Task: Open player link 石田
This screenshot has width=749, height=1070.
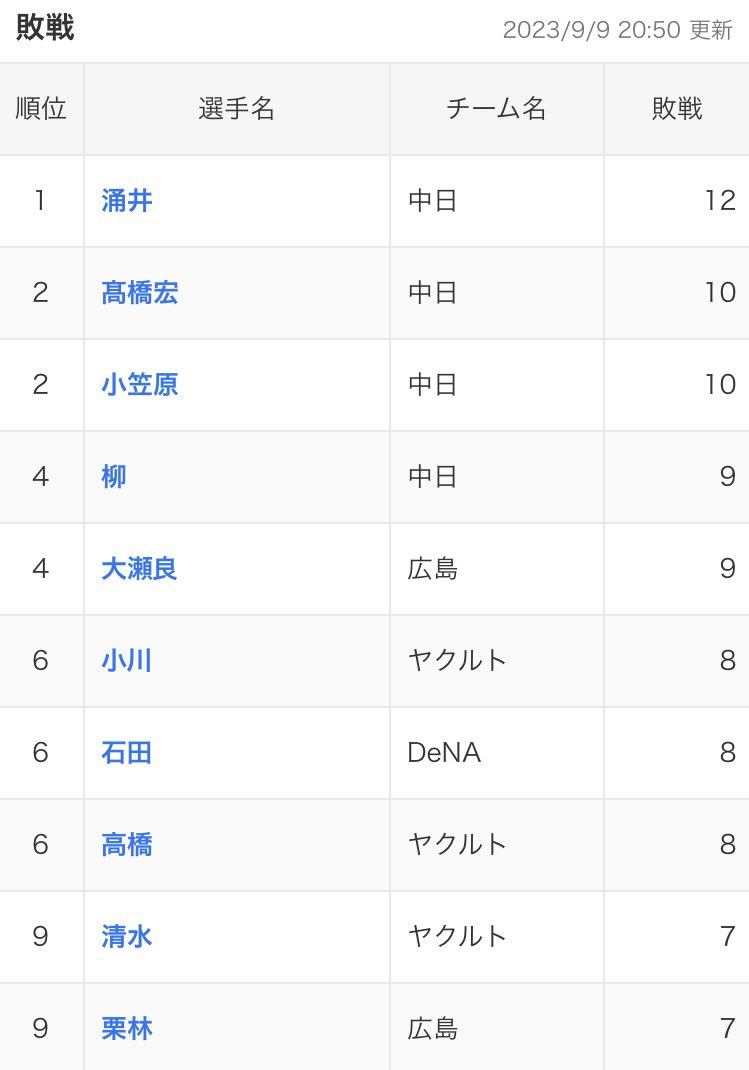Action: (x=126, y=753)
